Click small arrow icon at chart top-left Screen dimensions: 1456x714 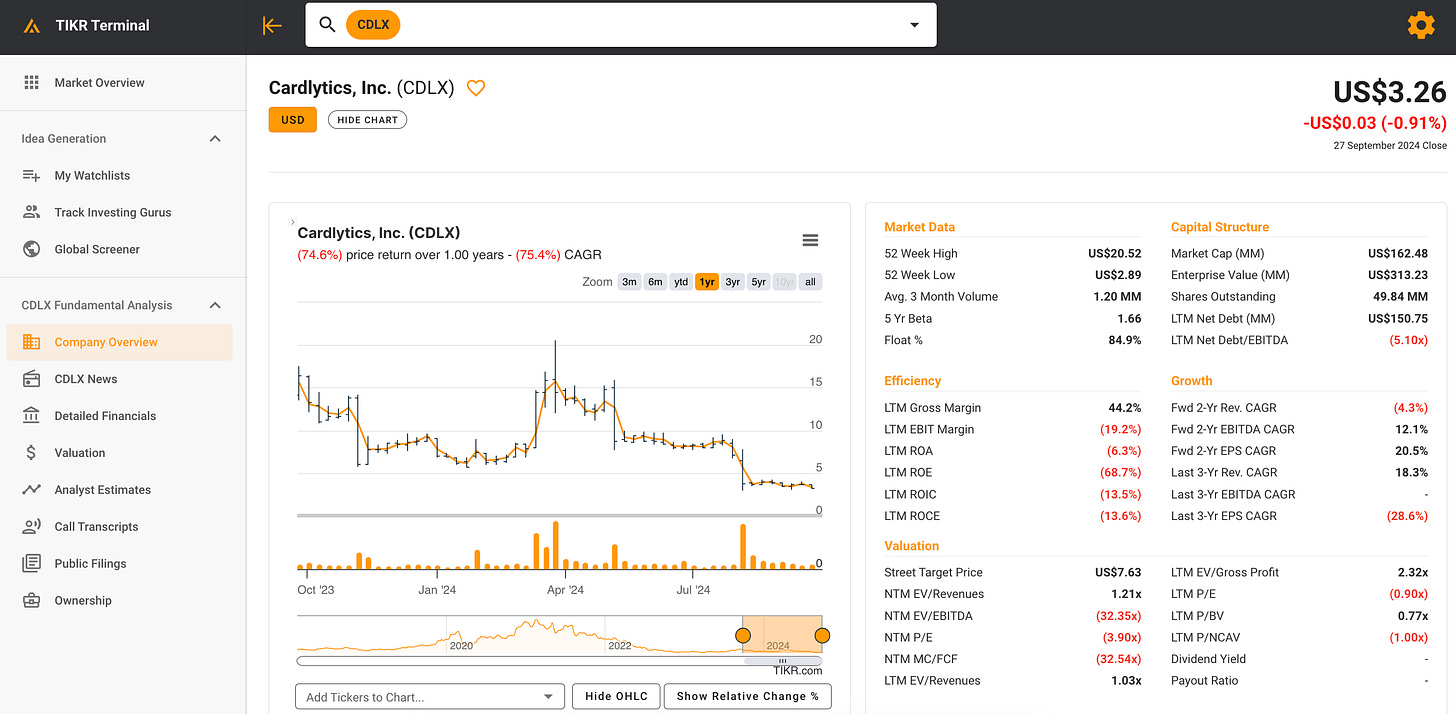[293, 222]
